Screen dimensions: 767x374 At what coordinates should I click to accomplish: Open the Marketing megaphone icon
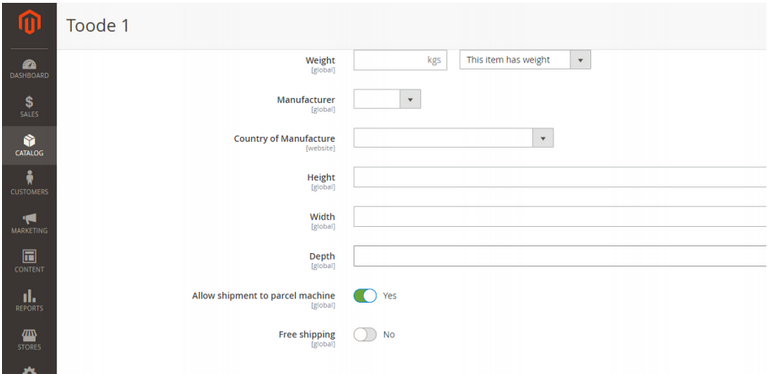click(29, 219)
